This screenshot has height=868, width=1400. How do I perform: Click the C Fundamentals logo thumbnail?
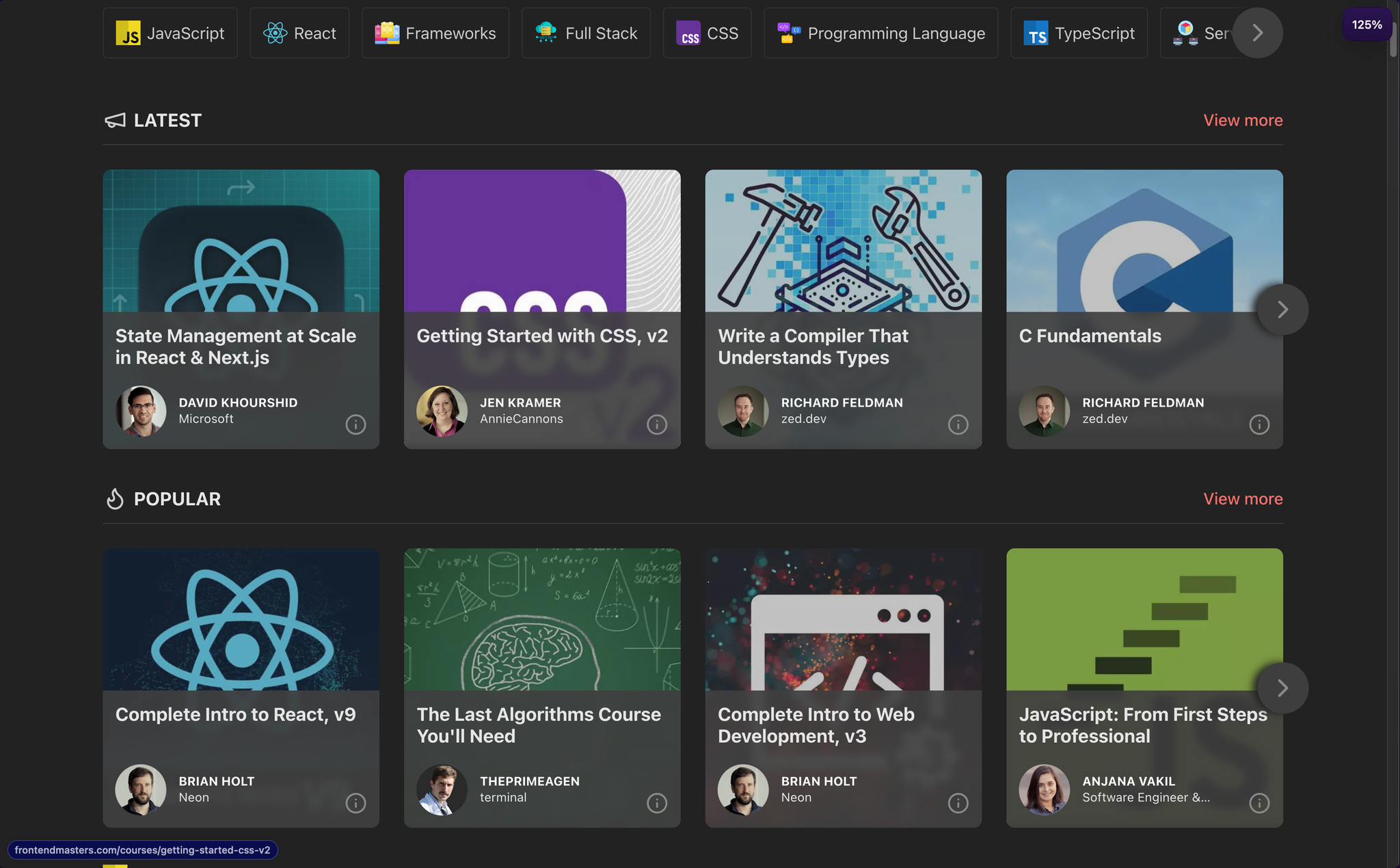(x=1144, y=241)
